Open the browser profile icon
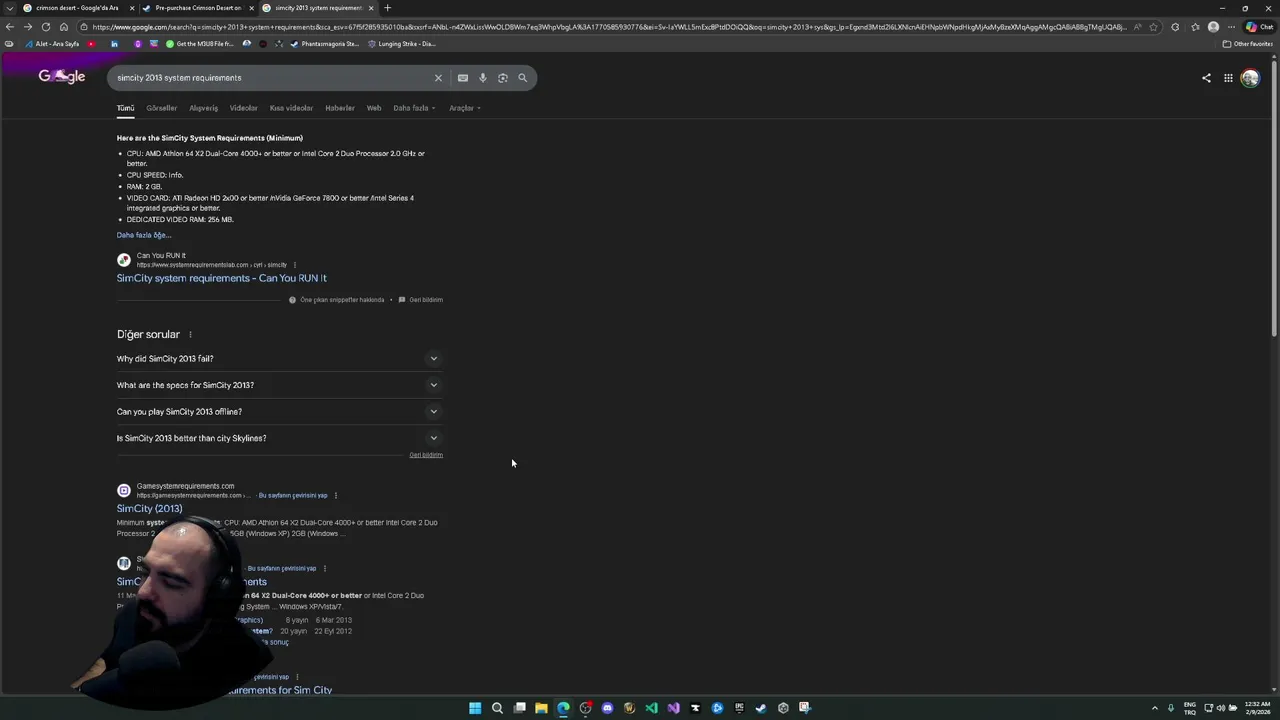This screenshot has height=720, width=1280. pos(1213,27)
